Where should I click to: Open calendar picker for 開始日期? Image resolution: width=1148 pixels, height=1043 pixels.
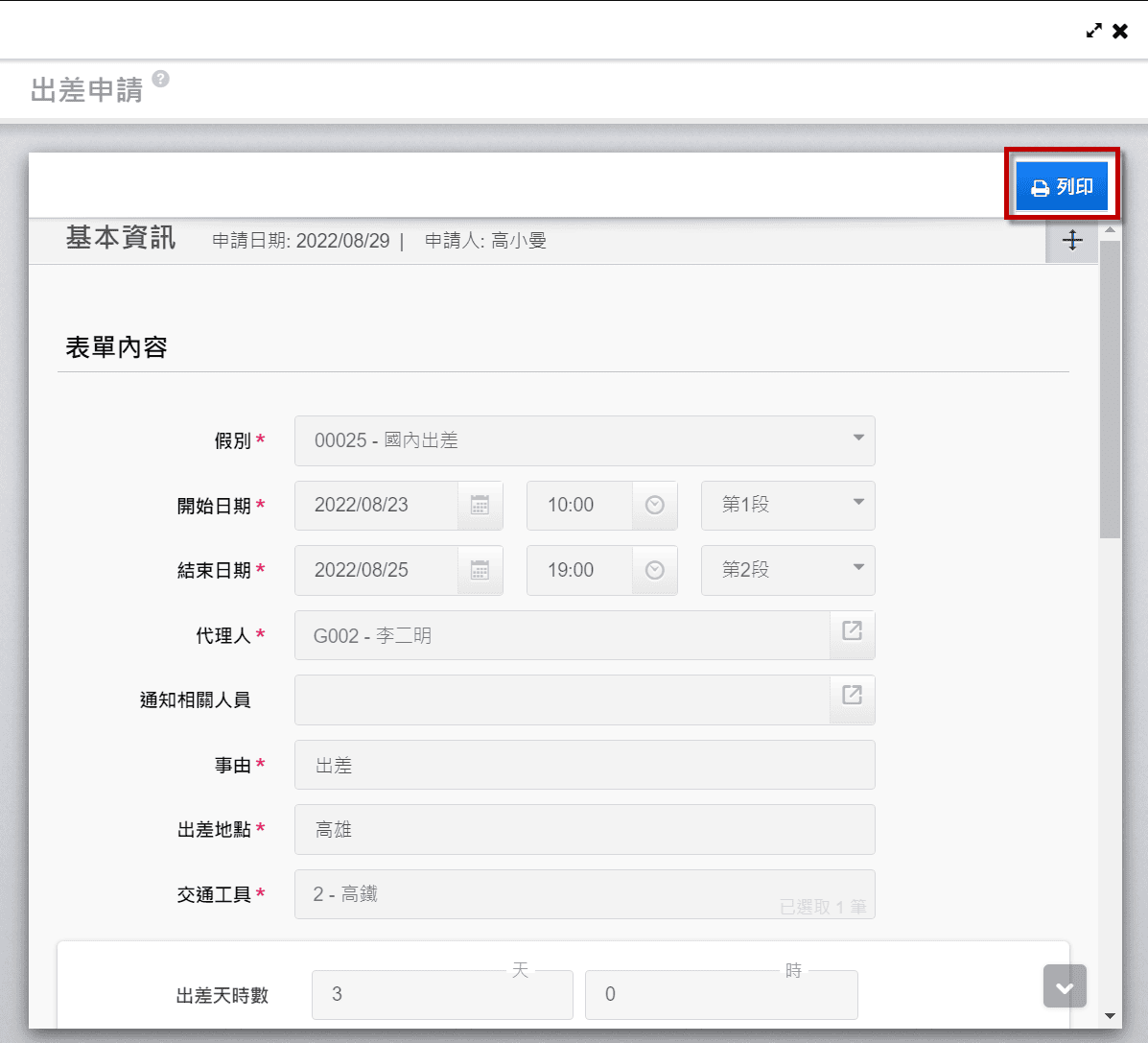480,505
